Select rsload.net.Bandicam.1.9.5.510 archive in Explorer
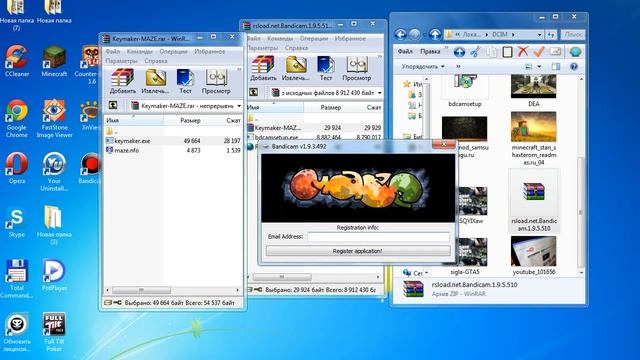The height and width of the screenshot is (360, 640). [534, 202]
